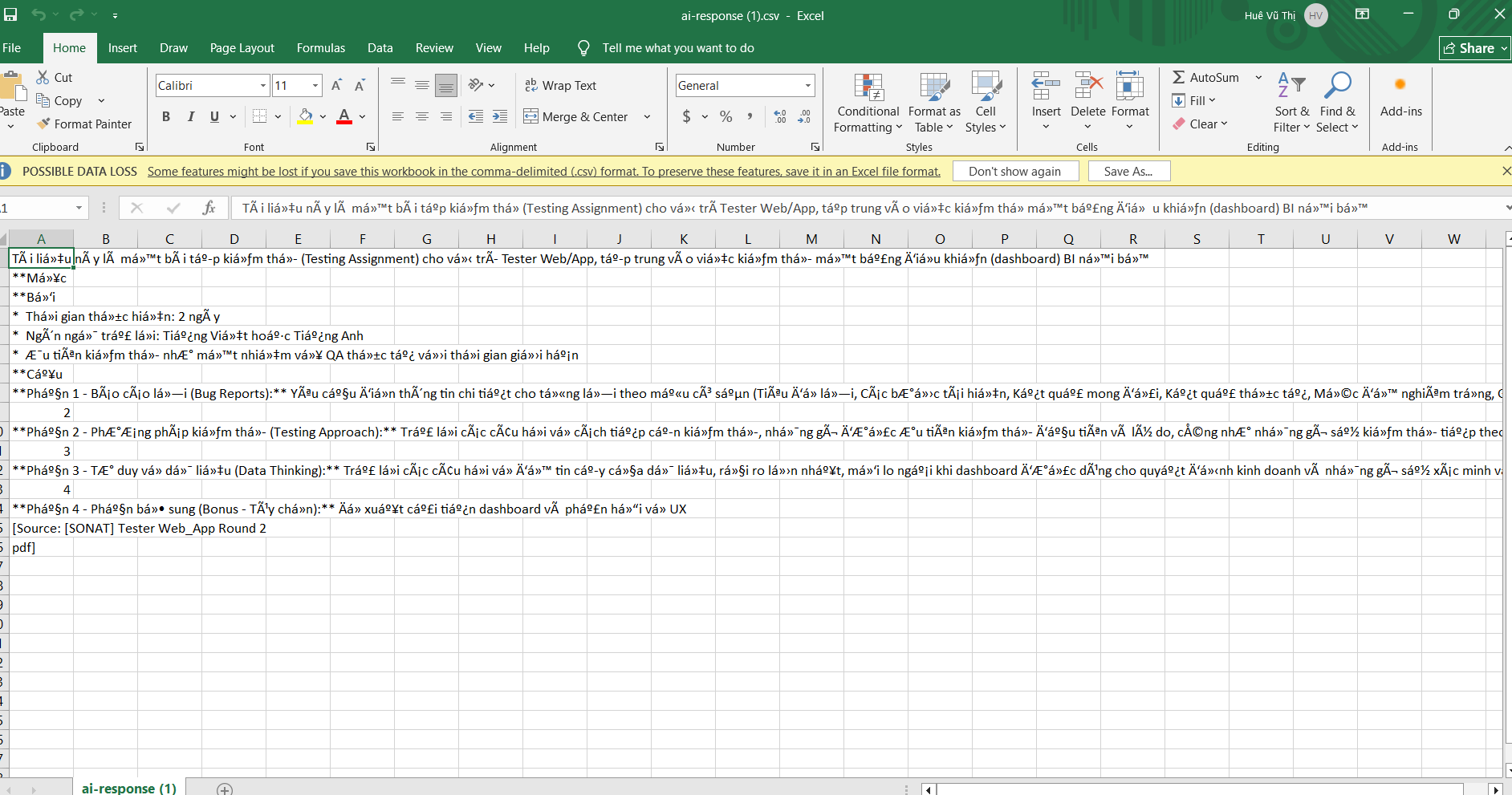Open the Page Layout tab

tap(242, 48)
